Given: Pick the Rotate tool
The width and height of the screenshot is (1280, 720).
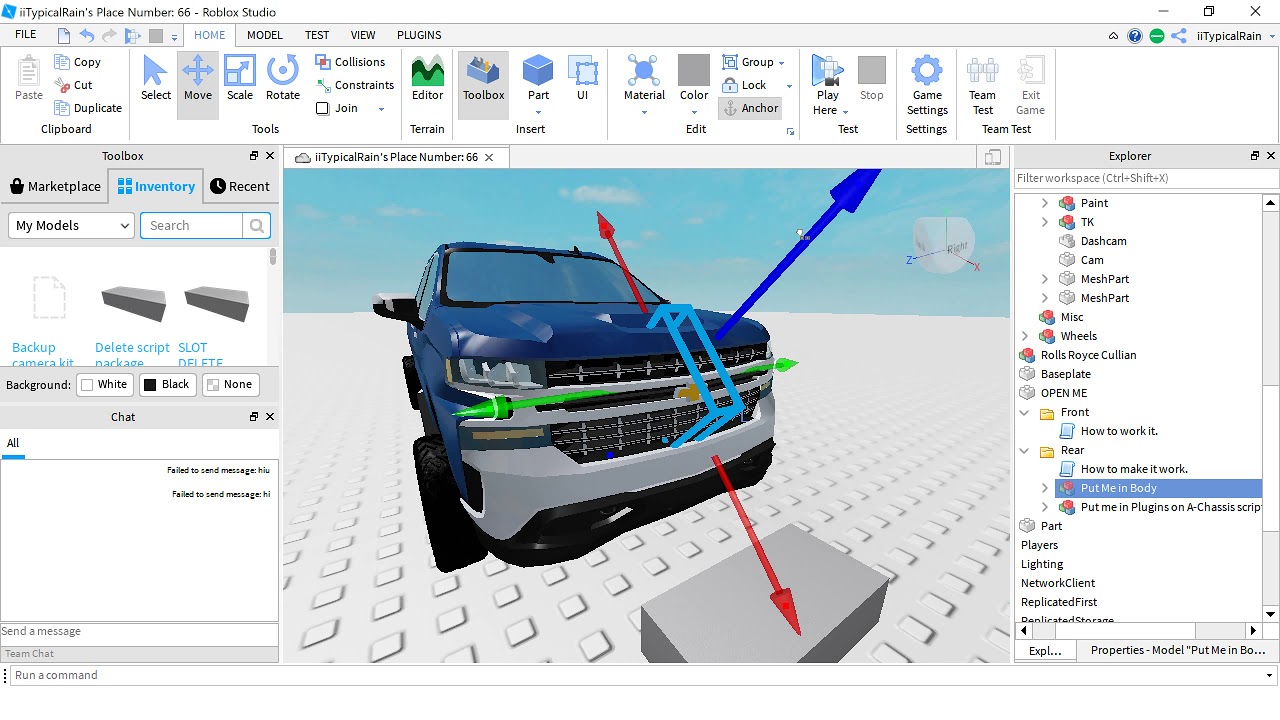Looking at the screenshot, I should coord(283,80).
